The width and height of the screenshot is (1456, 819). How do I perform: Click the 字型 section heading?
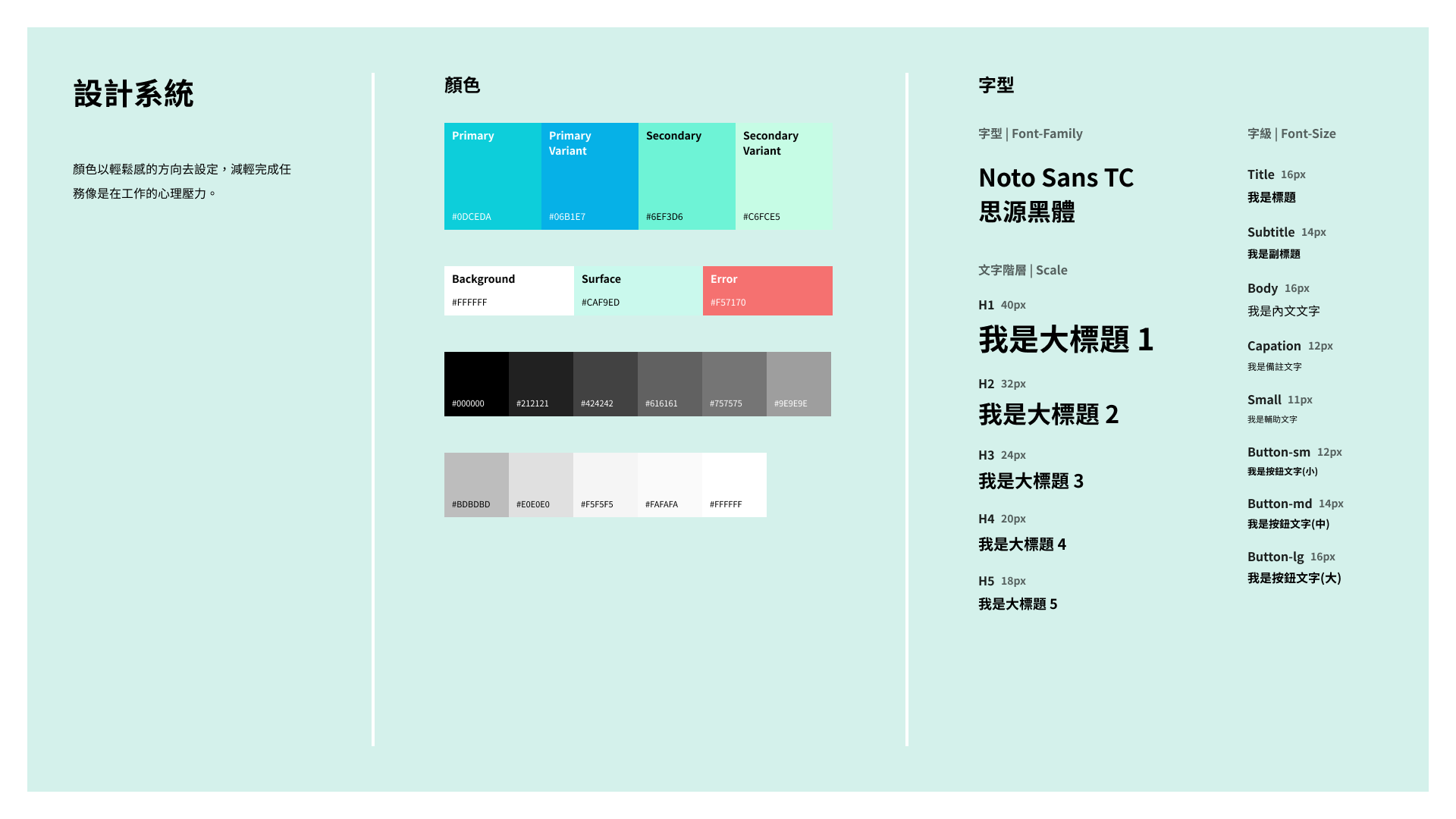(x=996, y=85)
